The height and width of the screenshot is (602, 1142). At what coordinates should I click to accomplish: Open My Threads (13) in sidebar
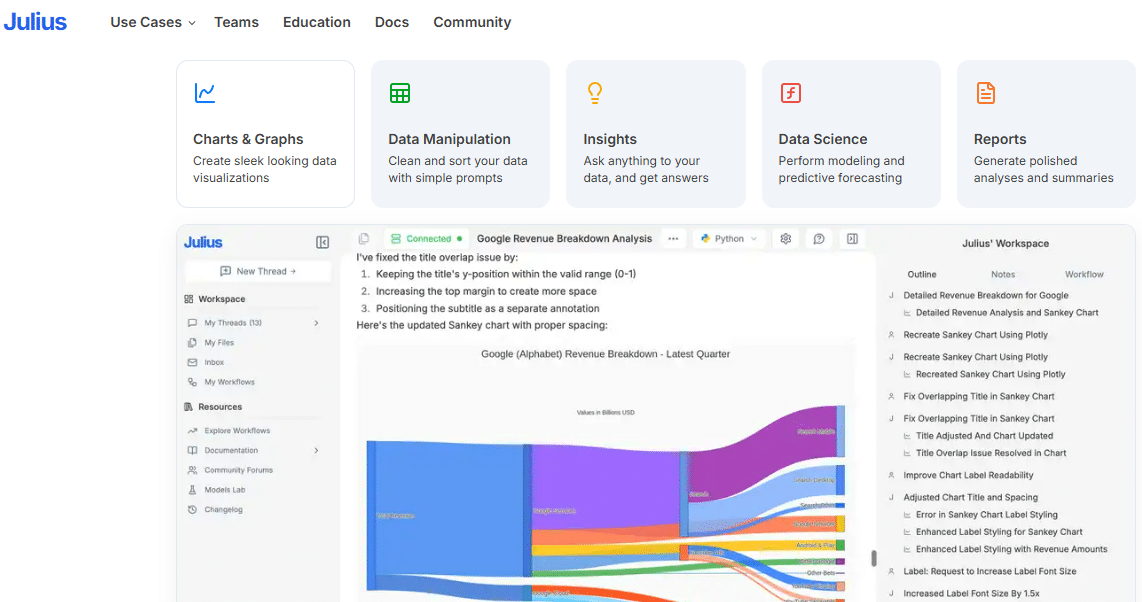(x=233, y=323)
